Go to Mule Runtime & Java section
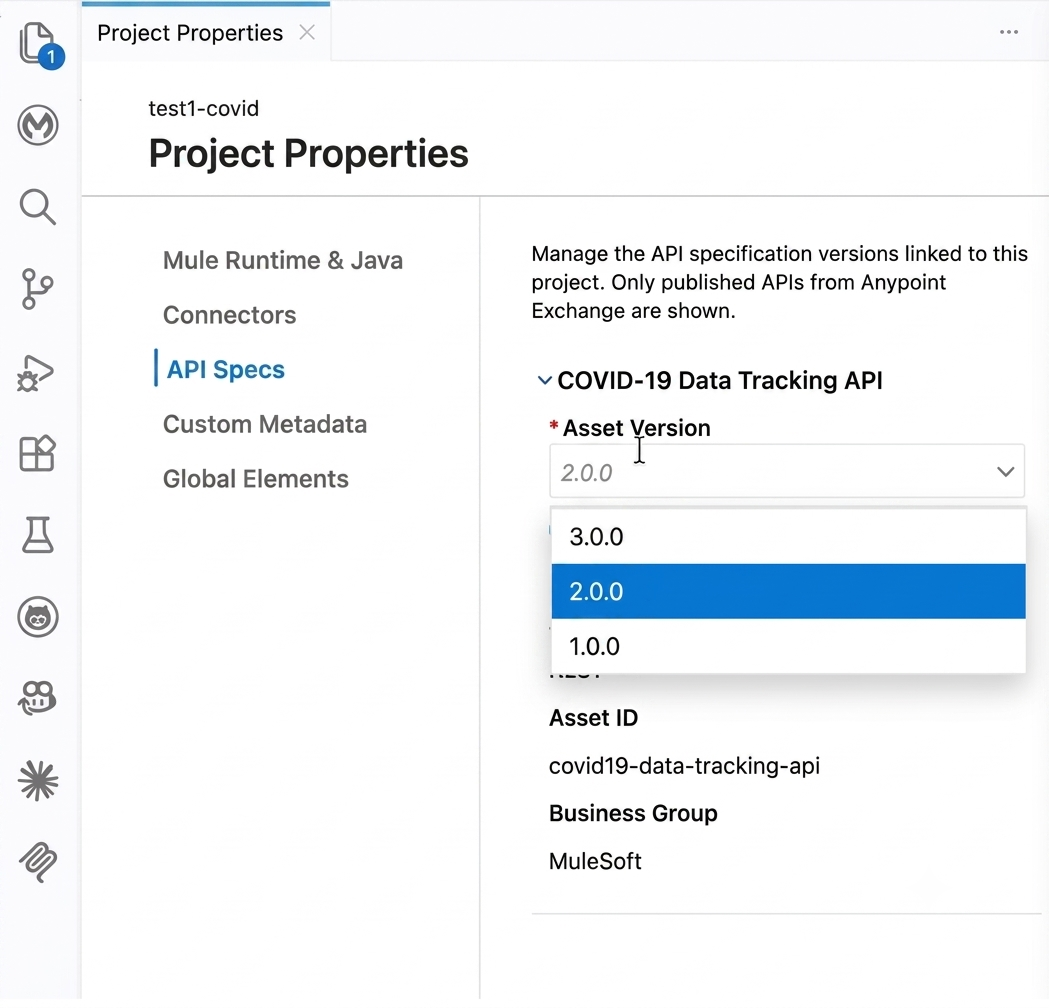Screen dimensions: 1049x1008 [283, 260]
